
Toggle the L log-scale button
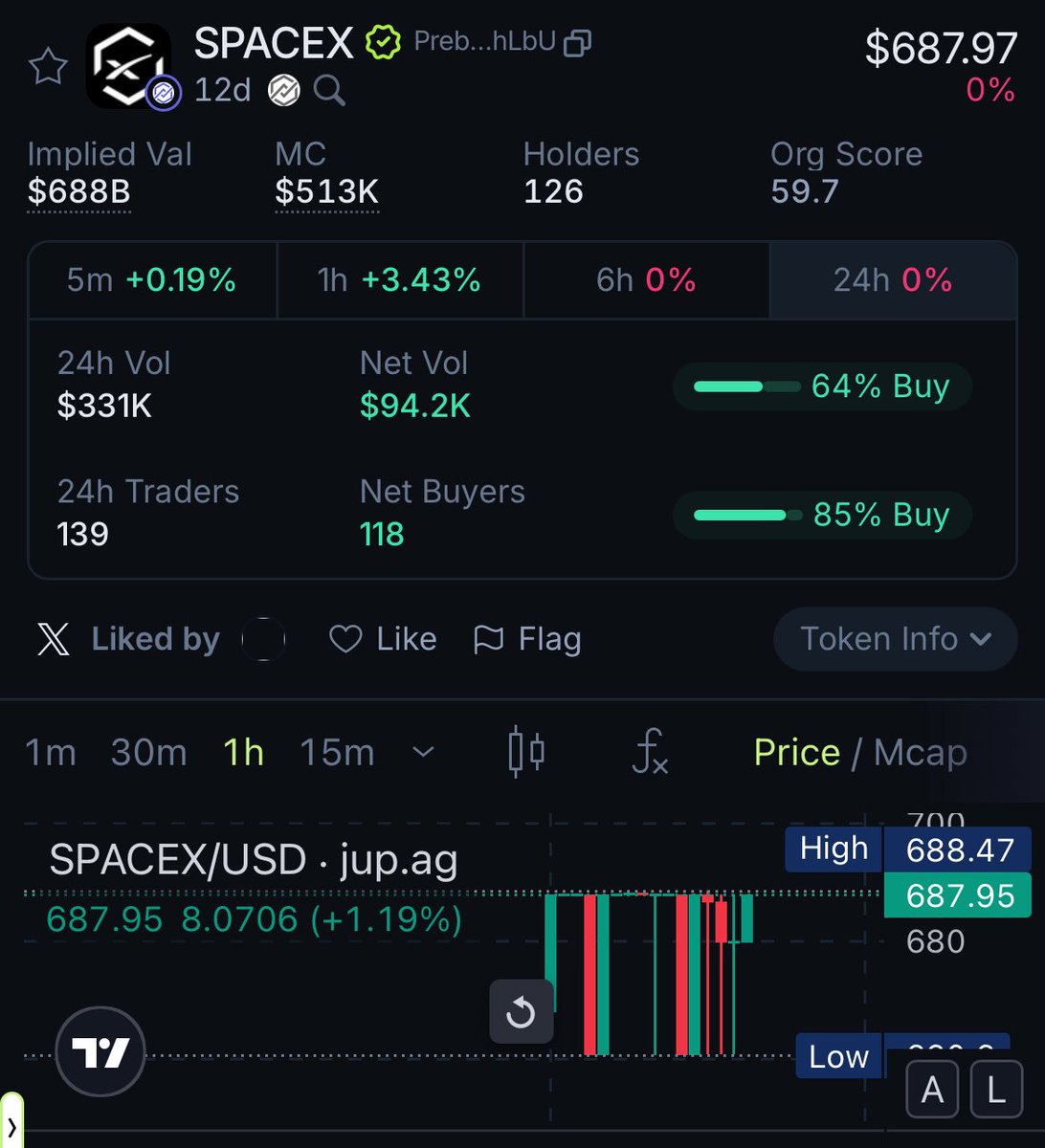click(x=996, y=1091)
